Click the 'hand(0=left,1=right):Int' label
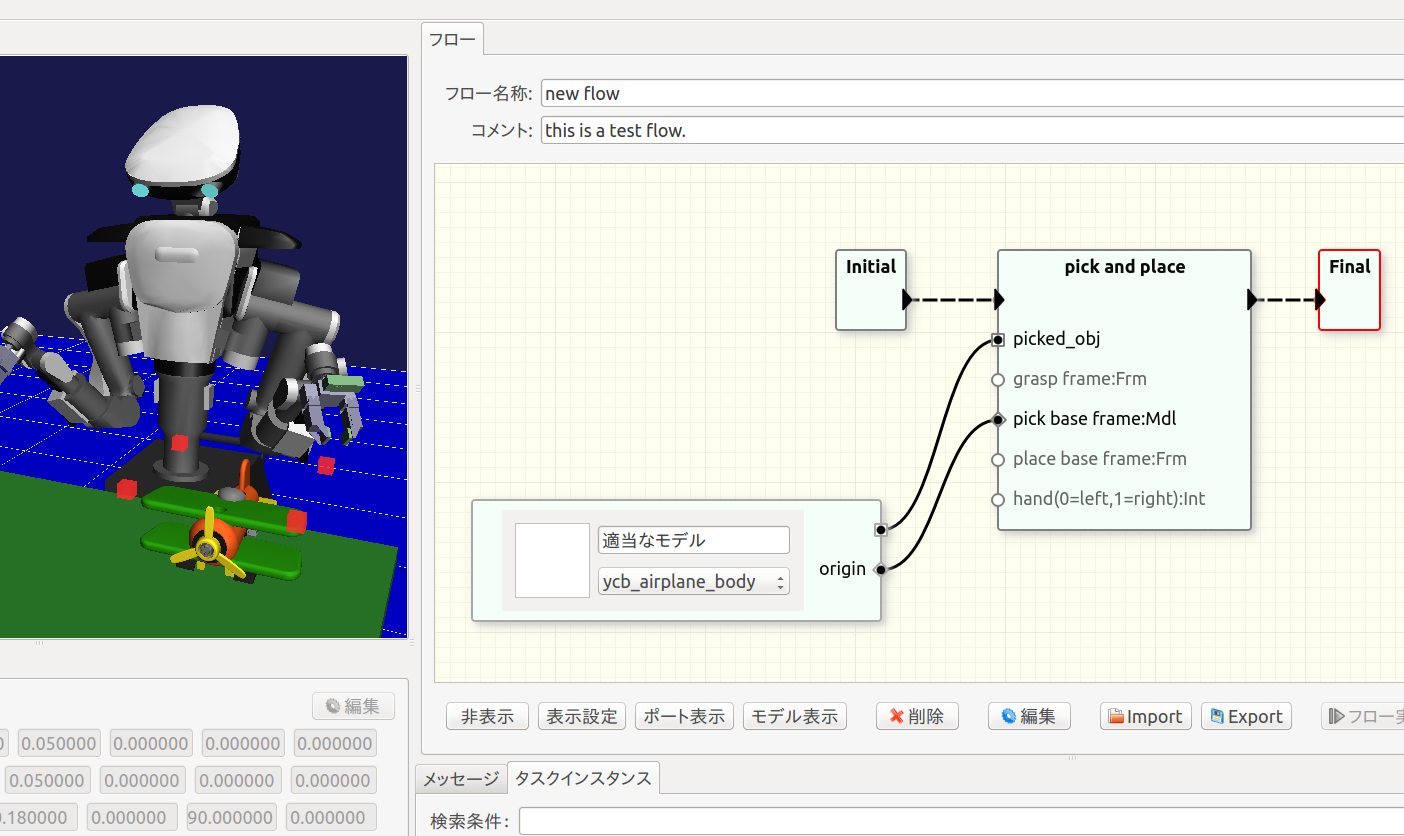This screenshot has height=836, width=1404. click(x=1109, y=499)
